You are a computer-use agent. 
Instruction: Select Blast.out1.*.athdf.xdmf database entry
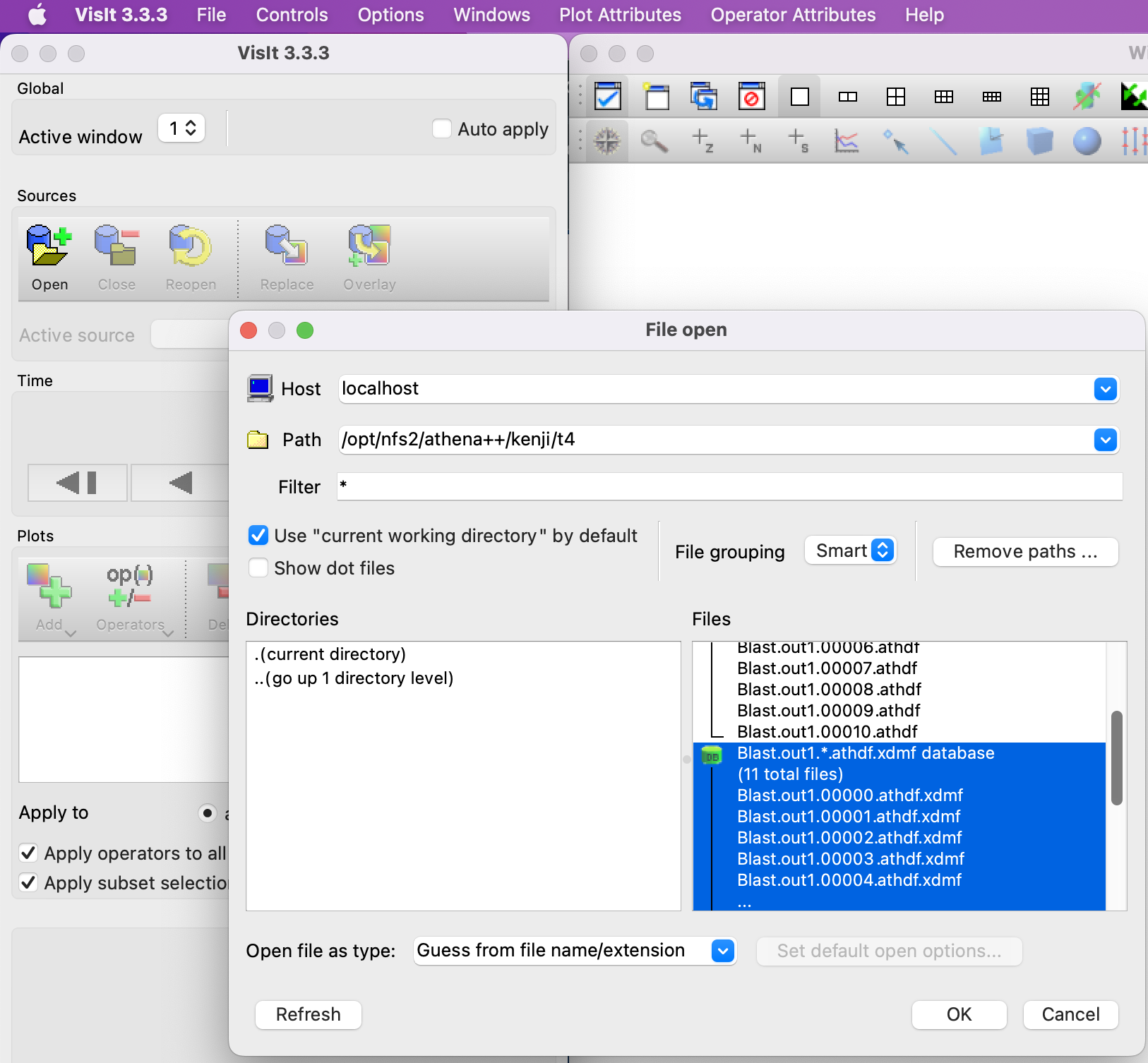[x=866, y=753]
